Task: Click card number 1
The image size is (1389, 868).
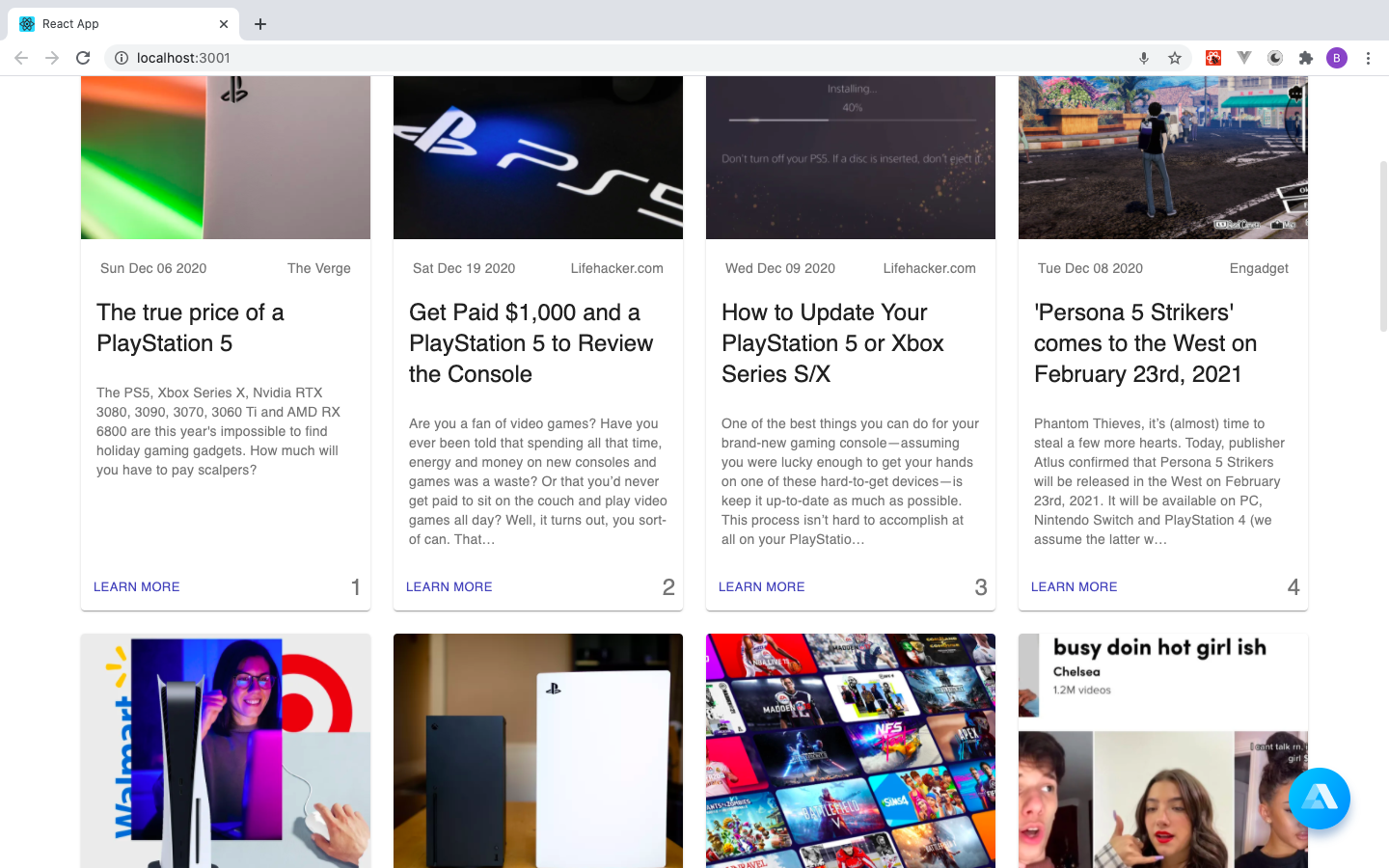Action: point(356,587)
